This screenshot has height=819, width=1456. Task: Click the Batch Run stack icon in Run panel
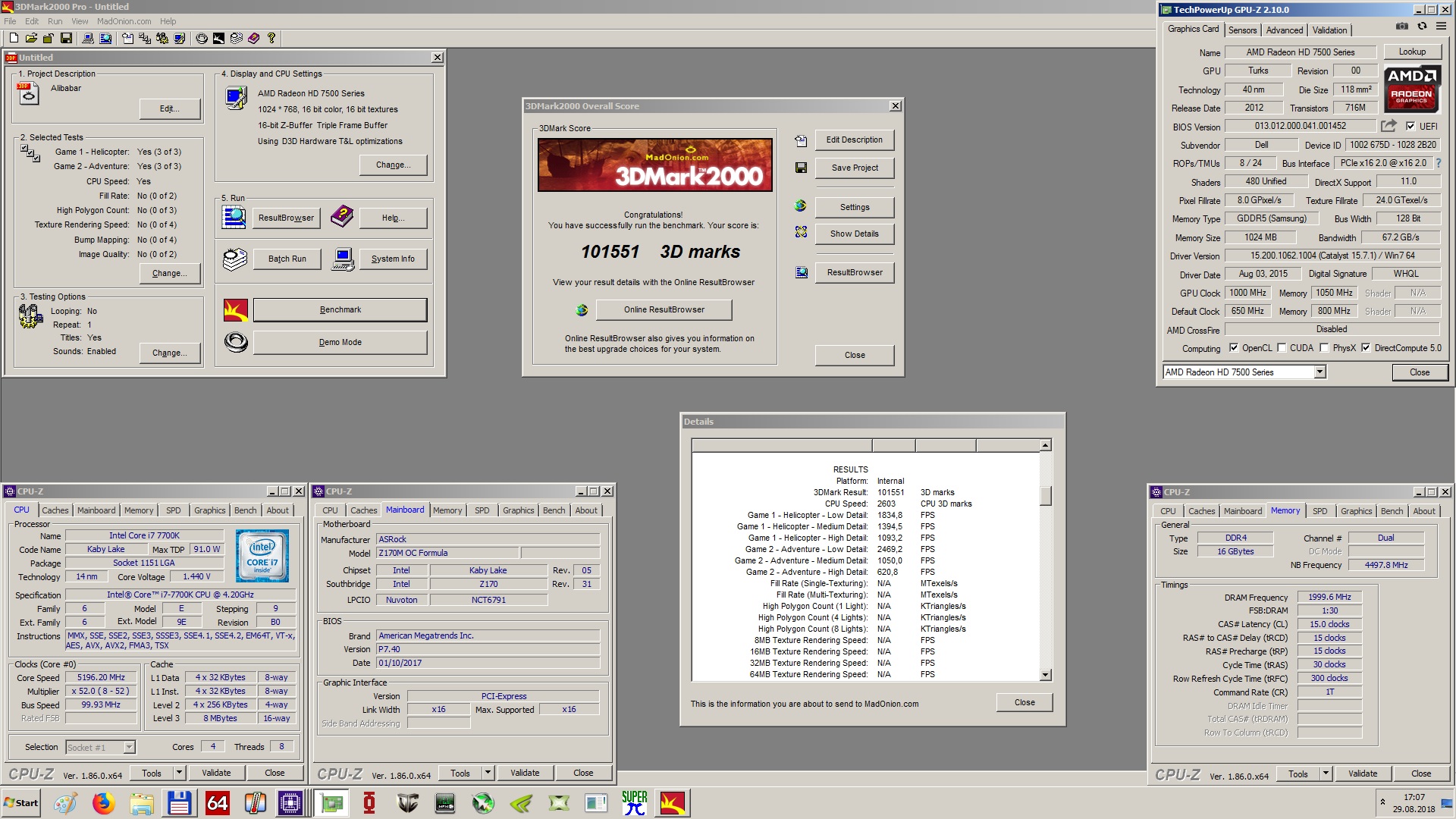point(235,259)
